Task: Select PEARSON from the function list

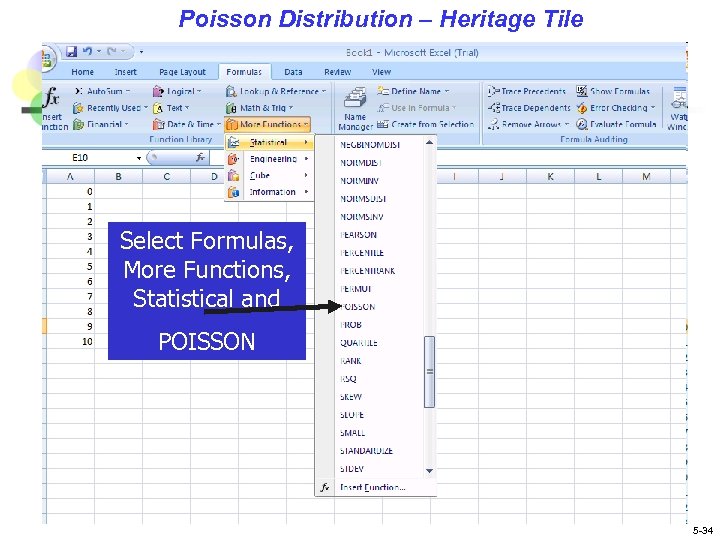Action: coord(358,235)
